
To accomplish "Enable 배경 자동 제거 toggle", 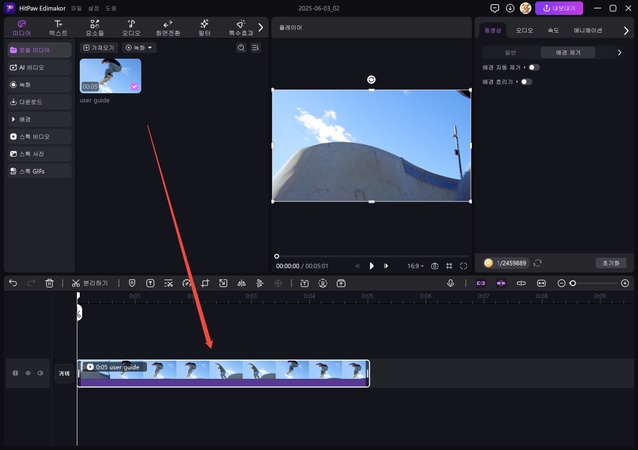I will tap(534, 67).
